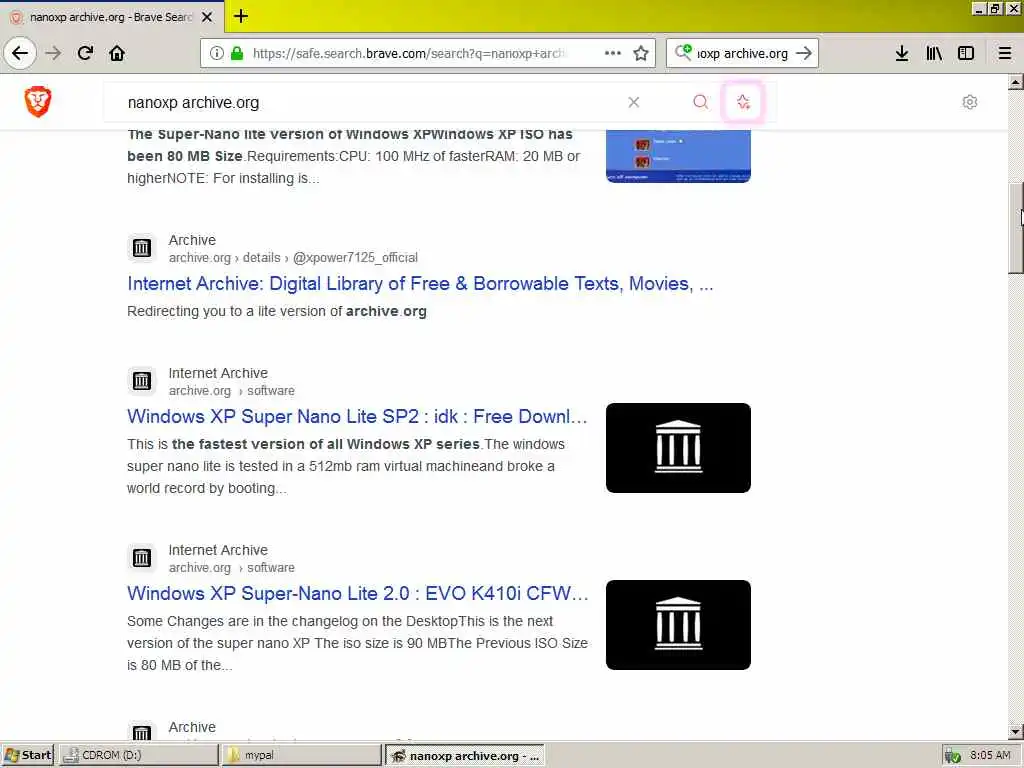The image size is (1024, 768).
Task: Open the browser home page
Action: pos(117,53)
